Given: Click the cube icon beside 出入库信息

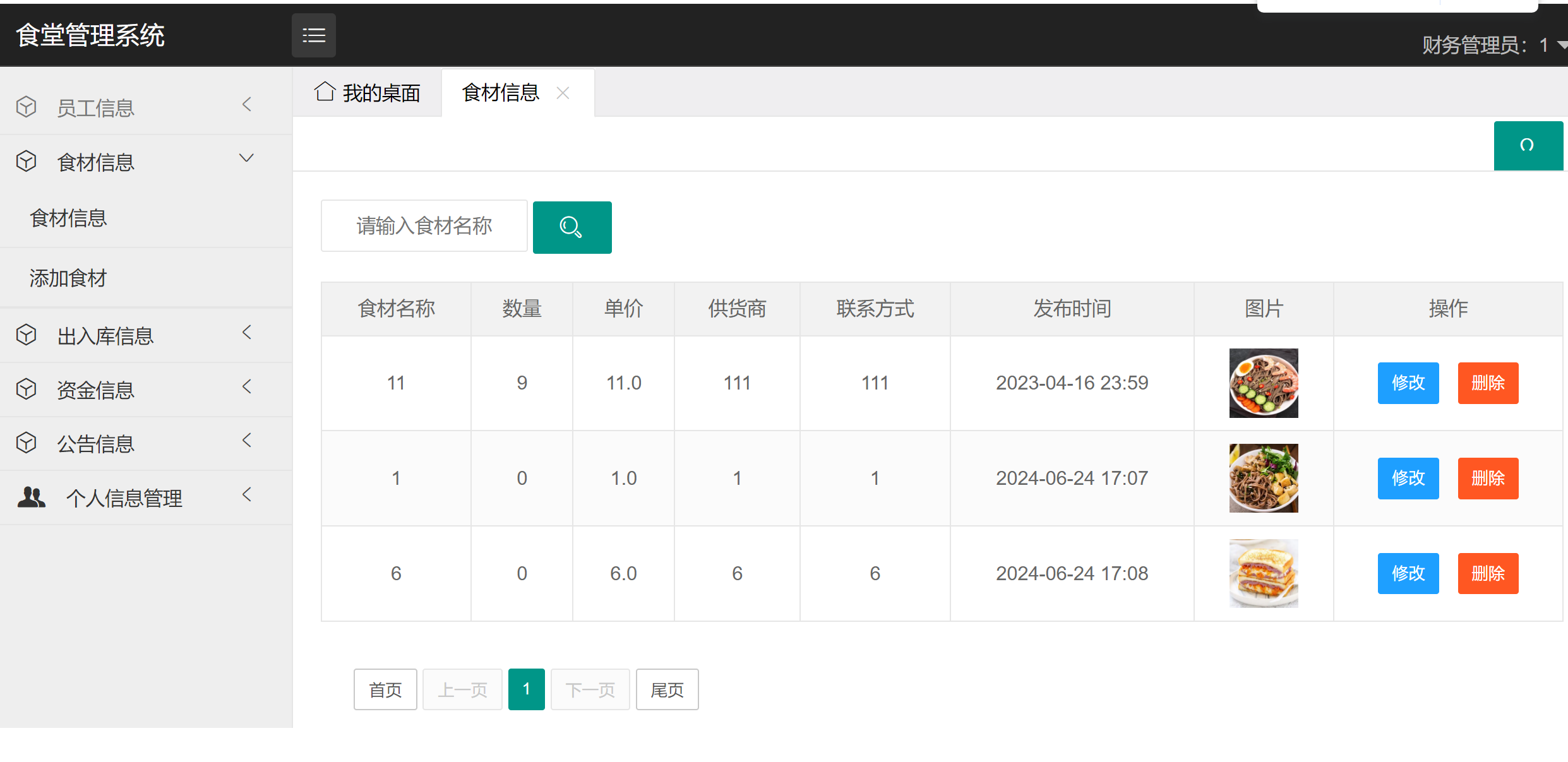Looking at the screenshot, I should (x=27, y=335).
